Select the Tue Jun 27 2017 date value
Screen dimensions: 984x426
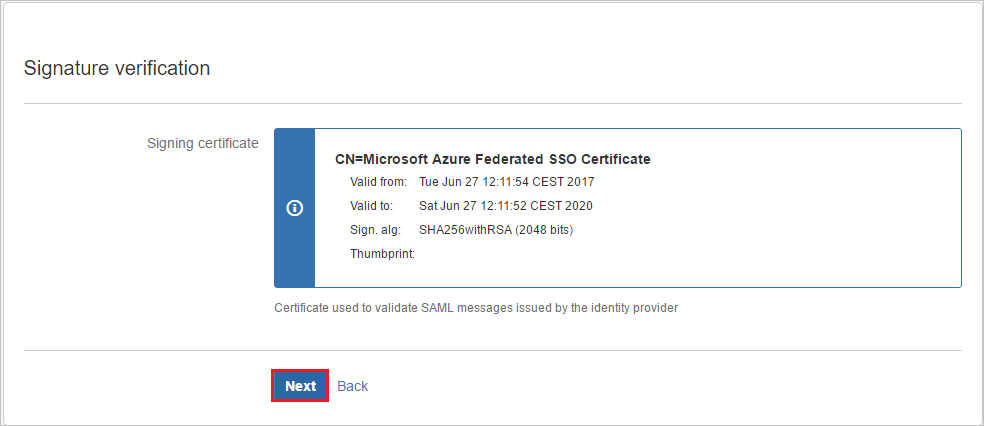tap(506, 182)
